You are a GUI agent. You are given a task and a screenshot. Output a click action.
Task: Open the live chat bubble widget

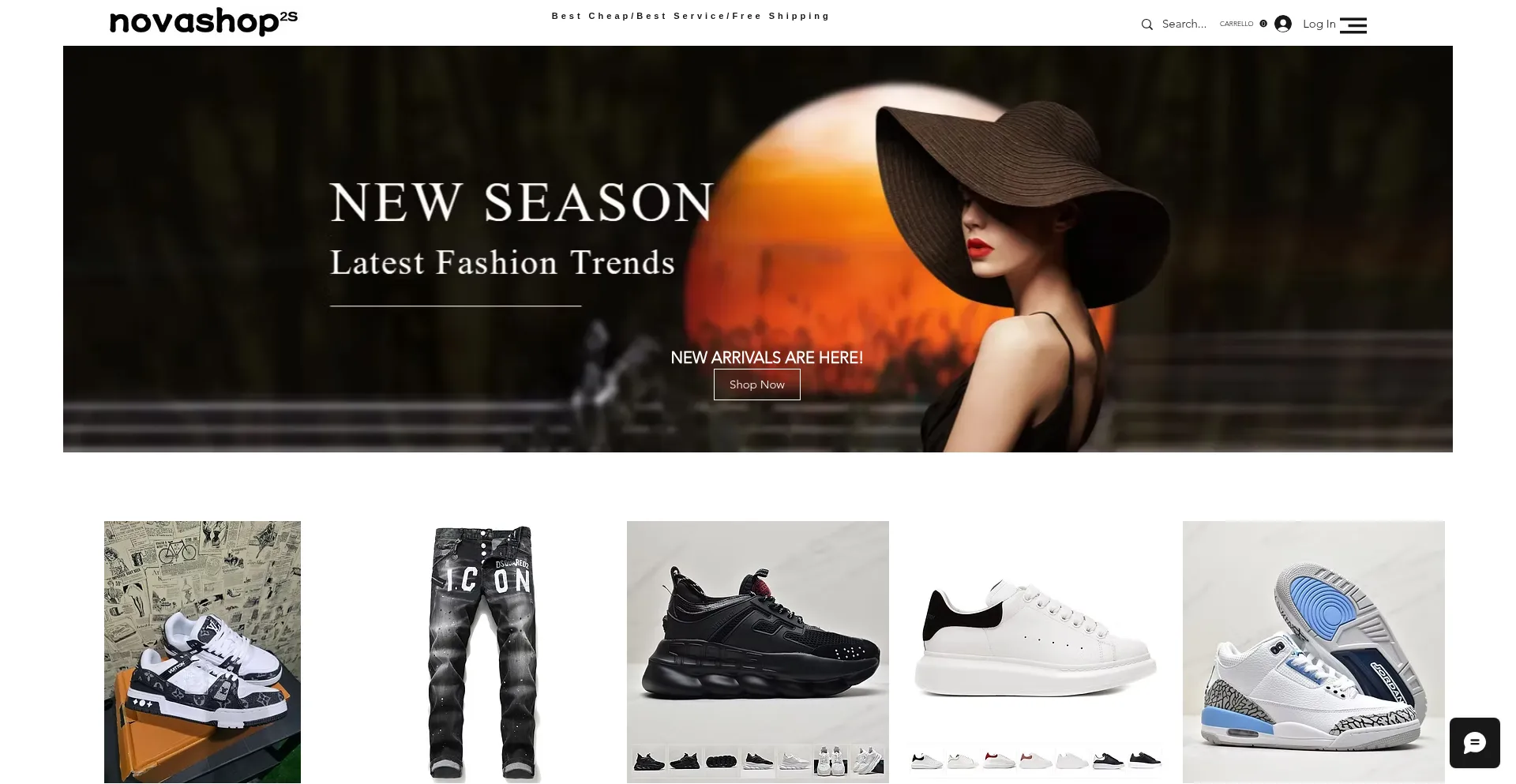click(1474, 743)
